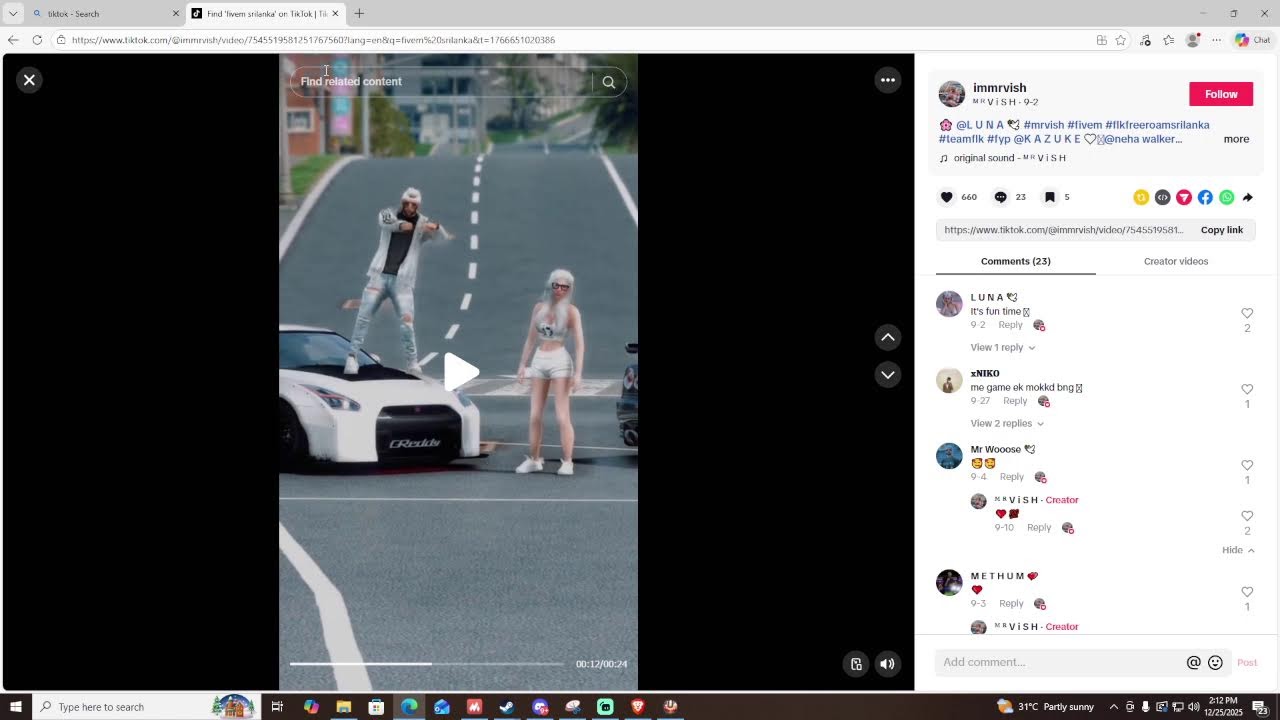Image resolution: width=1280 pixels, height=720 pixels.
Task: Like LUNA's 'It's fun time' comment
Action: tap(1247, 313)
